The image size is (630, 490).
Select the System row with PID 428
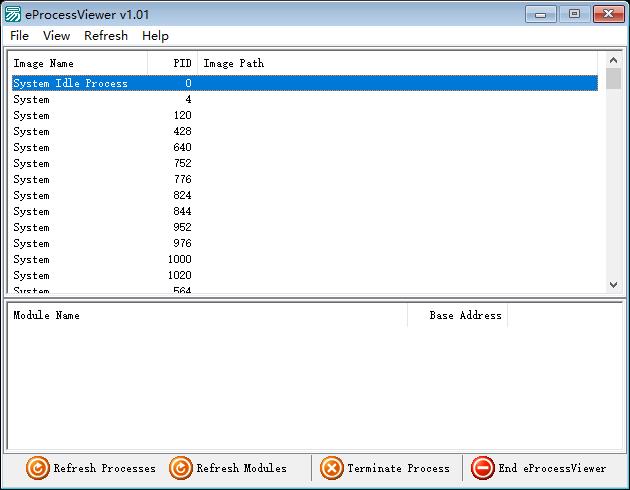[x=305, y=131]
